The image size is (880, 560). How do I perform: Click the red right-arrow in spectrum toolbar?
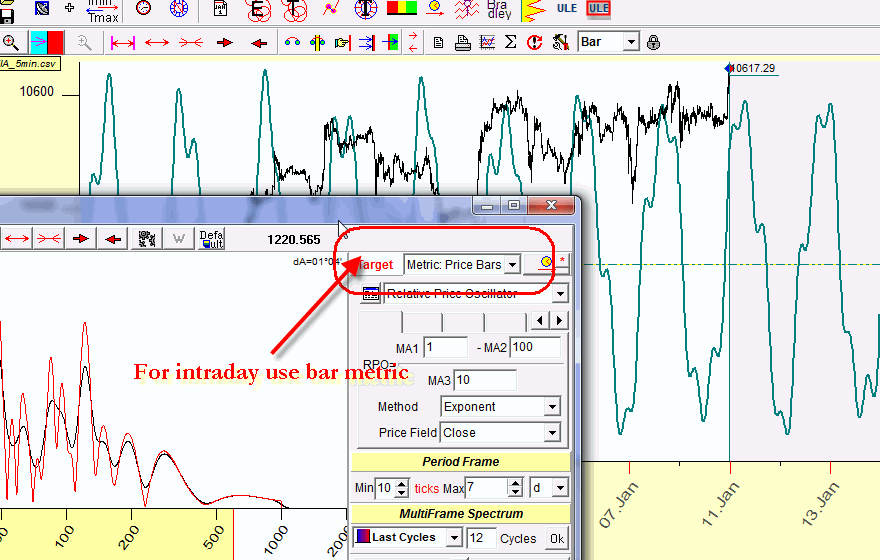(82, 238)
